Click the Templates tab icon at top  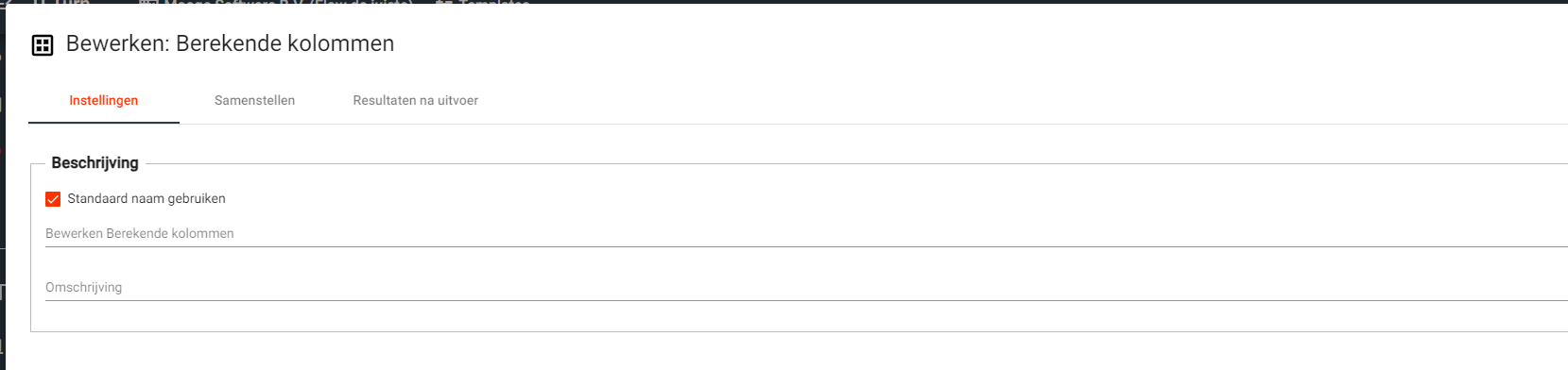[x=445, y=3]
